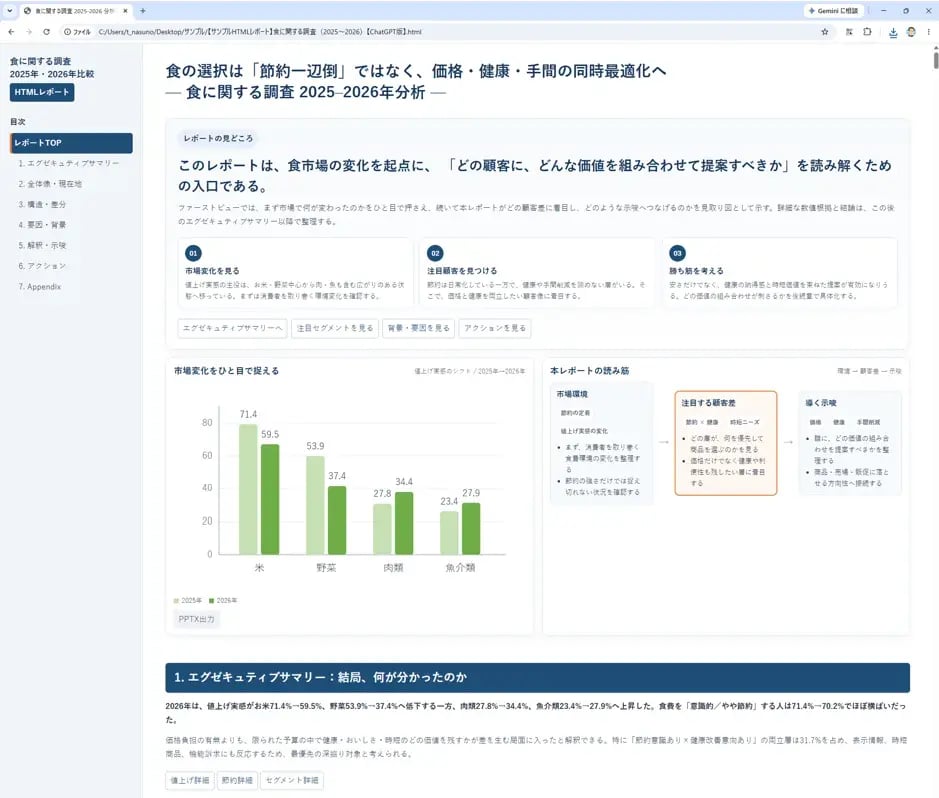The height and width of the screenshot is (798, 939).
Task: Click the HTMLレポート button in sidebar
Action: 42,92
